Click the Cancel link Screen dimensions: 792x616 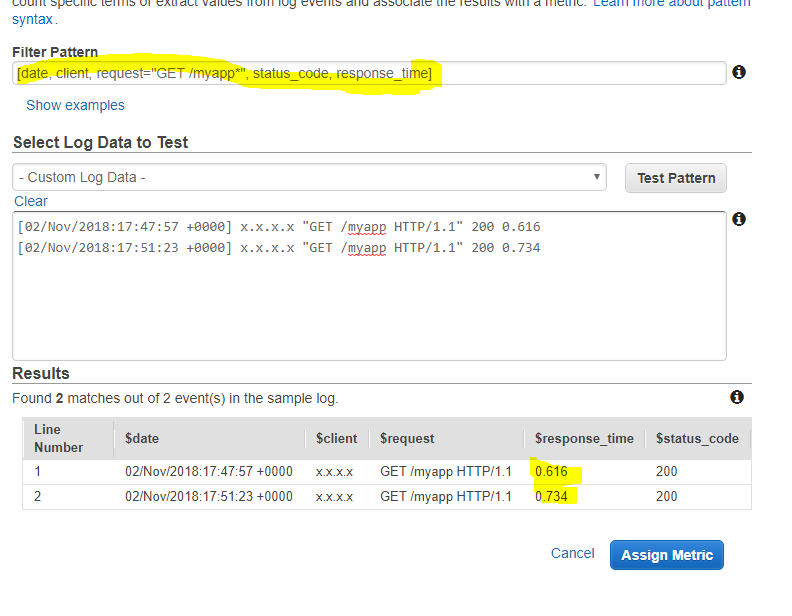click(x=572, y=553)
